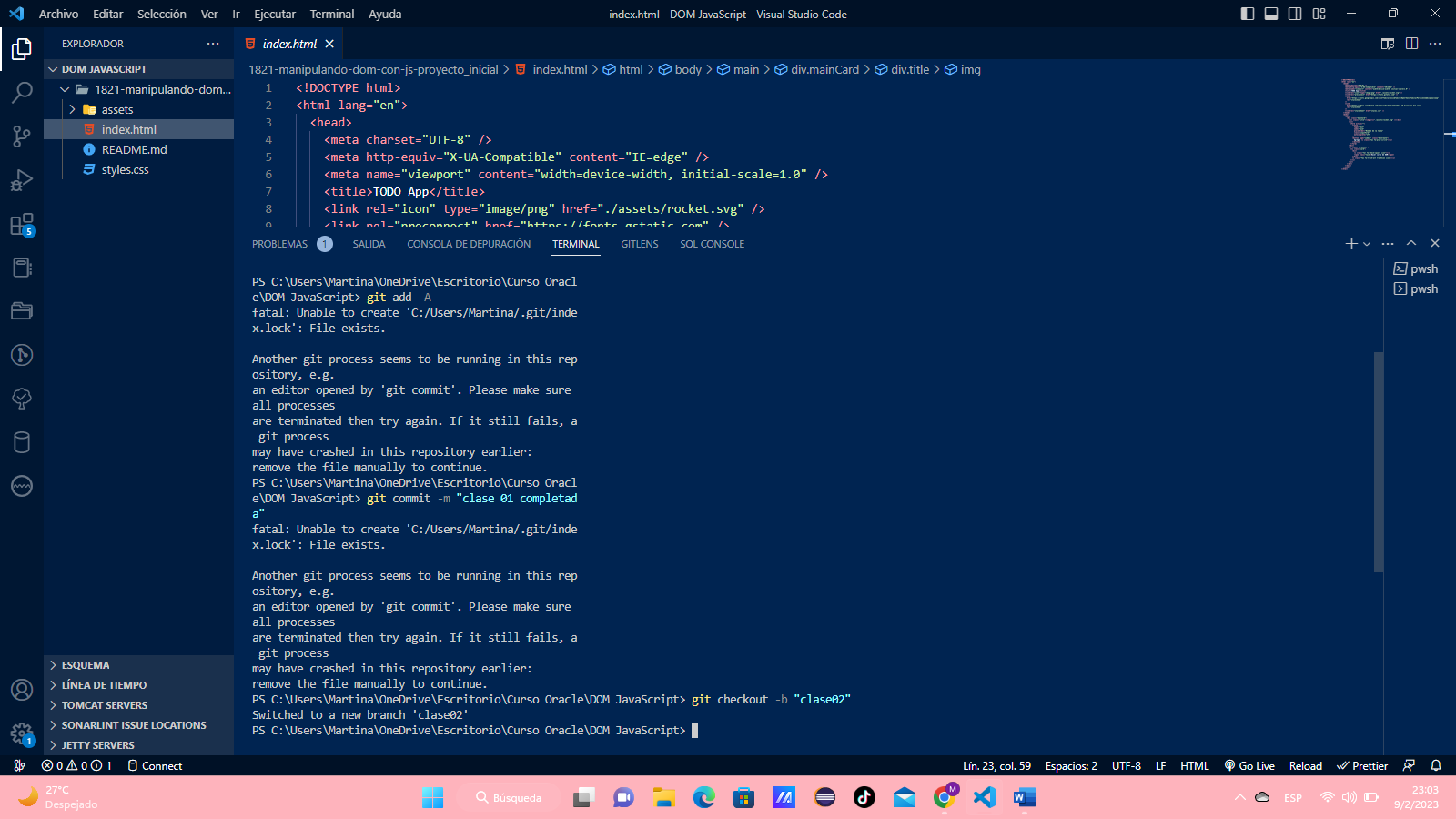Expand the ESQUEMA section

[x=138, y=665]
